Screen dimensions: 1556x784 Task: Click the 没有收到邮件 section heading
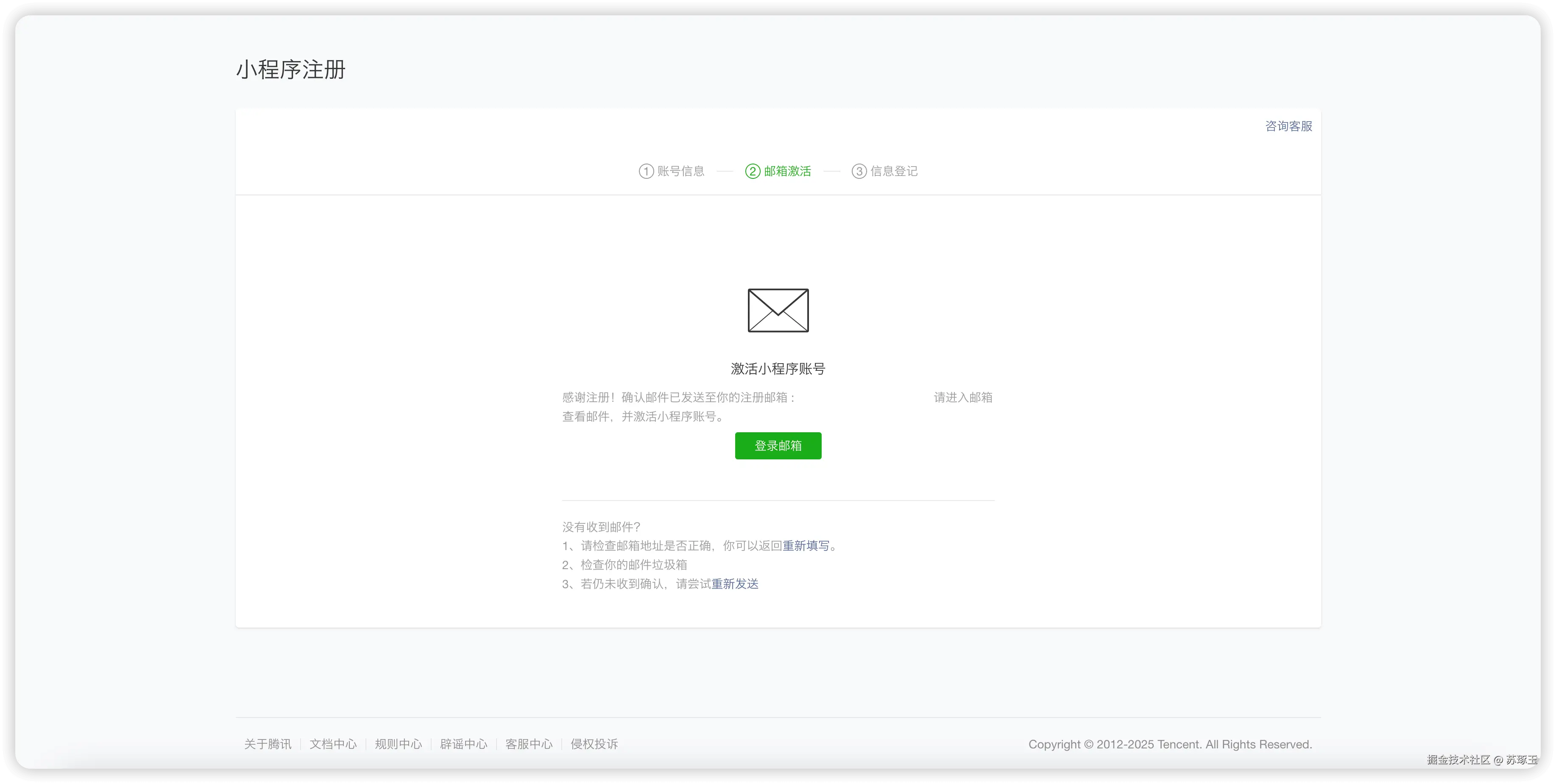(x=600, y=526)
